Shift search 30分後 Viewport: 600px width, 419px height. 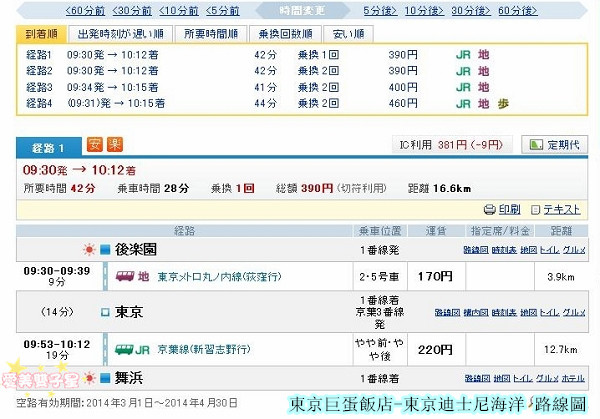click(x=471, y=11)
